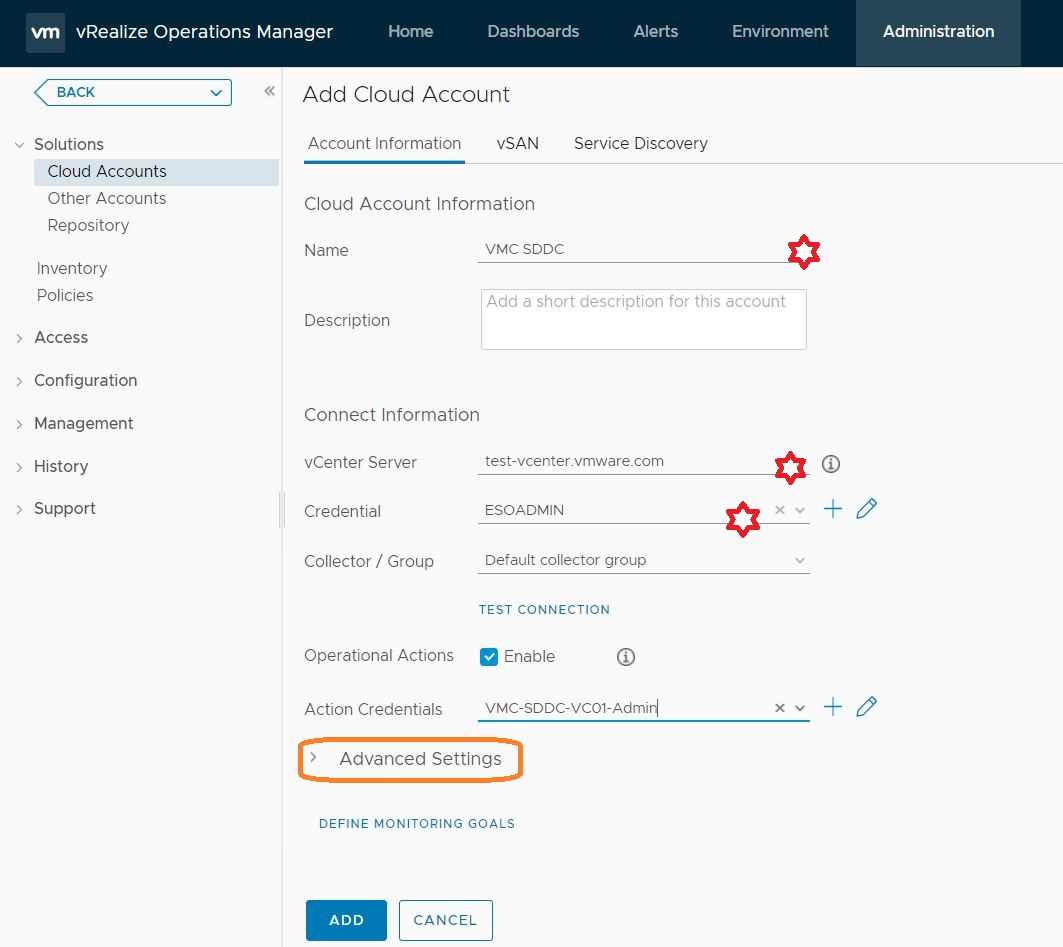Clear the ESOADMIN credential selection

coord(780,511)
